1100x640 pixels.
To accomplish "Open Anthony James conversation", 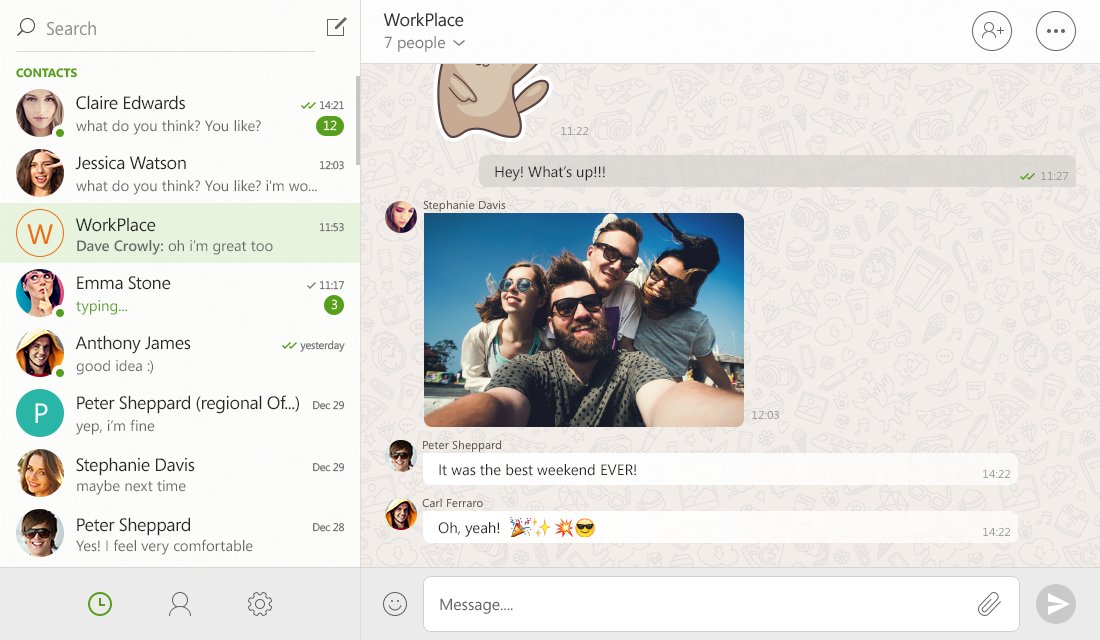I will 180,354.
